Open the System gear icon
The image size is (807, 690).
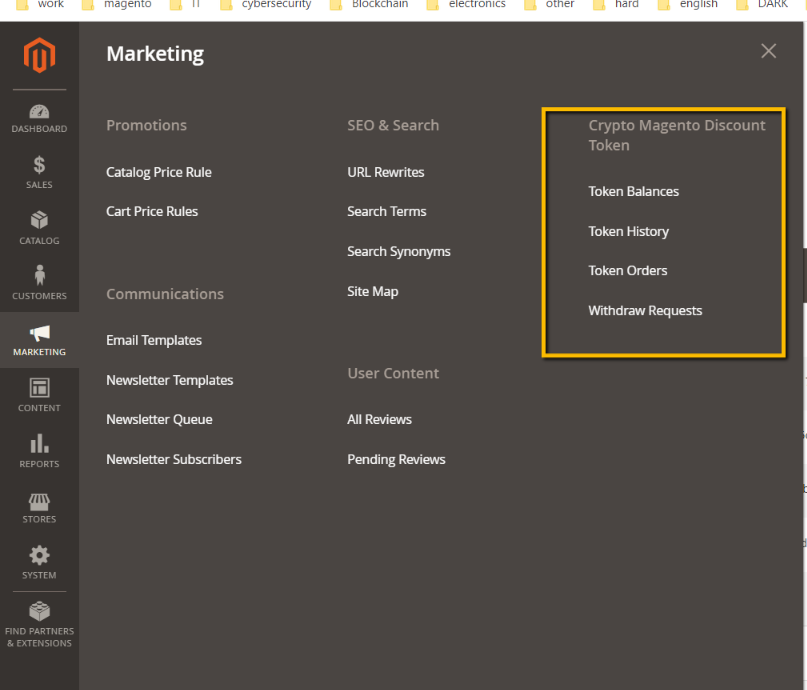point(39,556)
